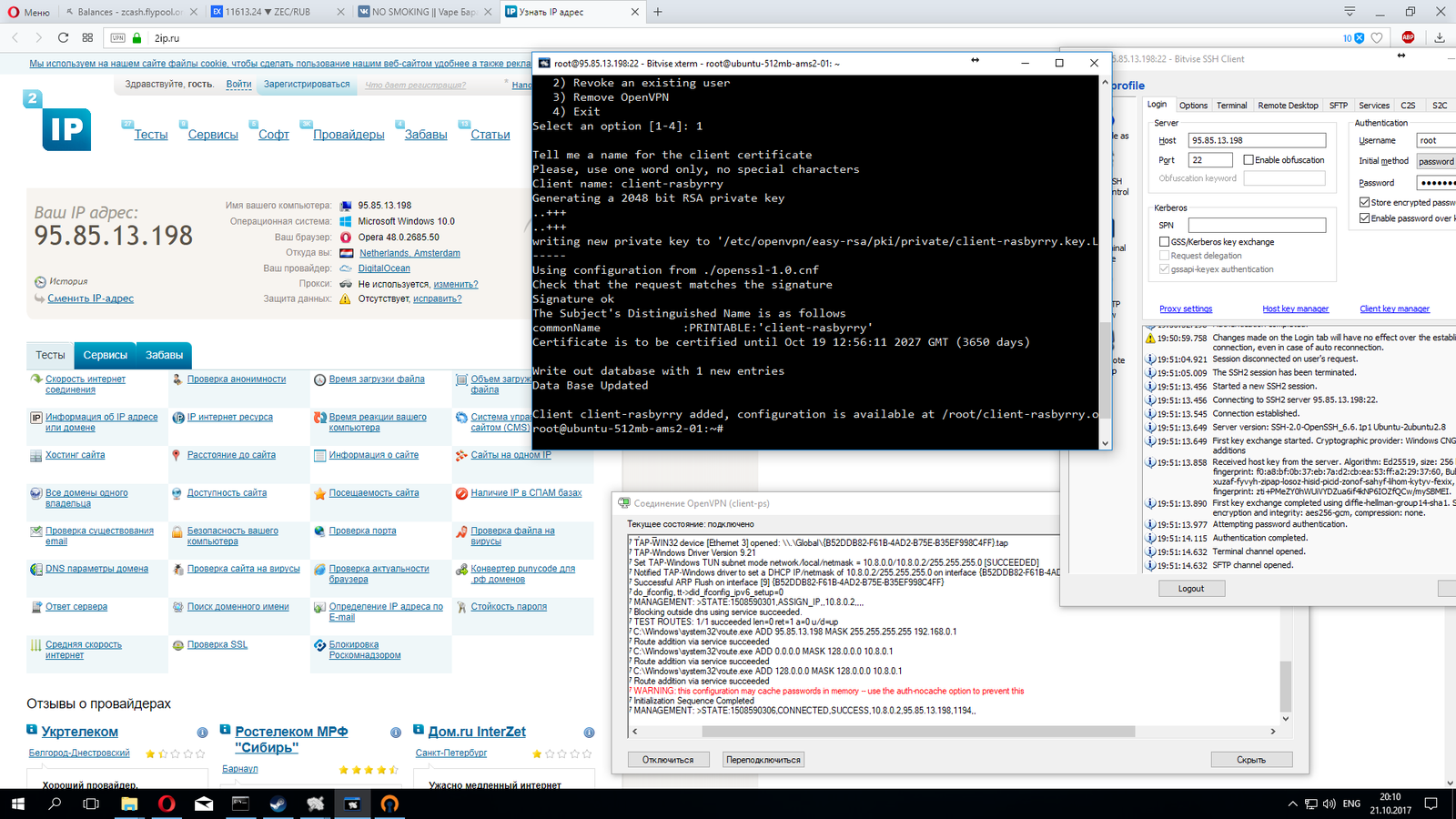
Task: Show hidden tray icons chevron
Action: [1292, 804]
